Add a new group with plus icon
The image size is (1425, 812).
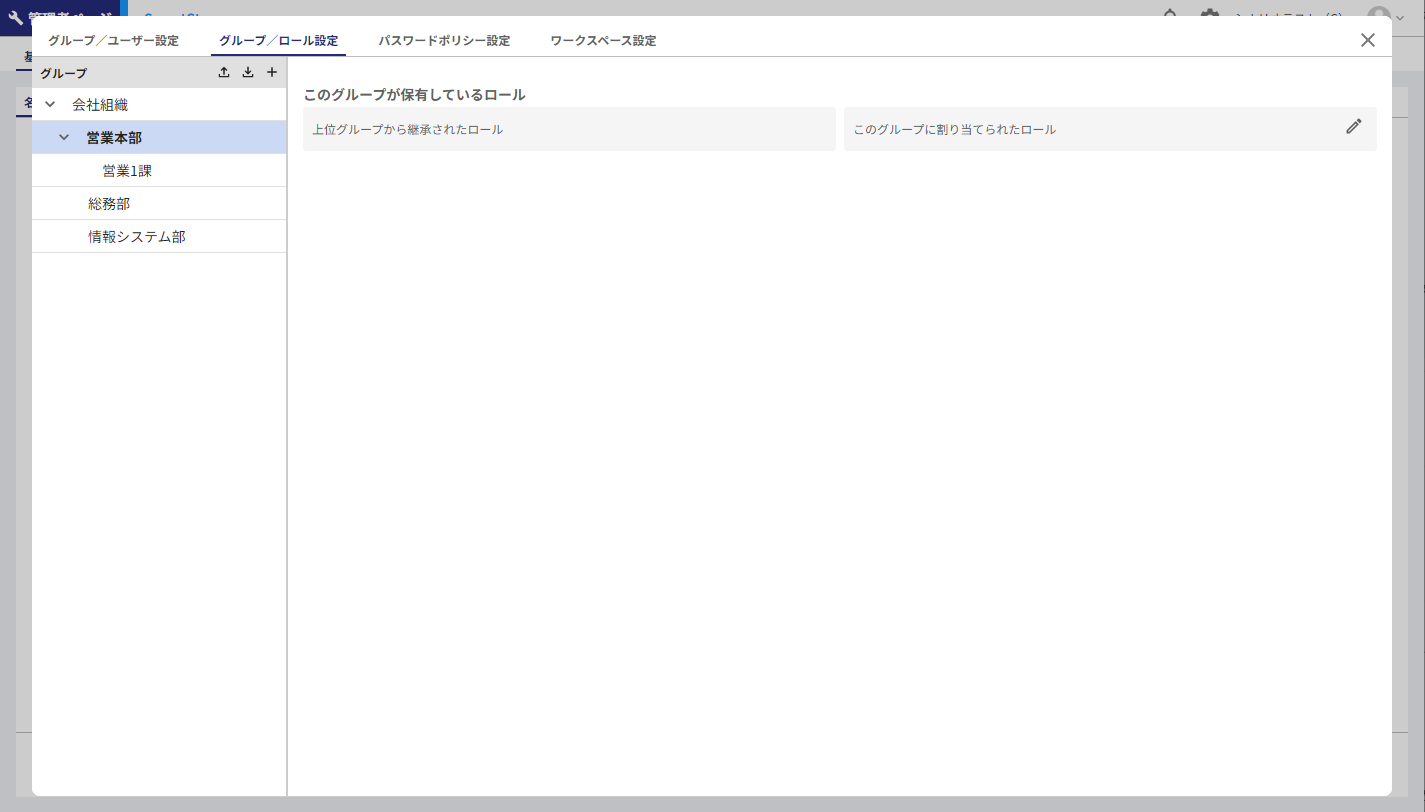click(272, 72)
